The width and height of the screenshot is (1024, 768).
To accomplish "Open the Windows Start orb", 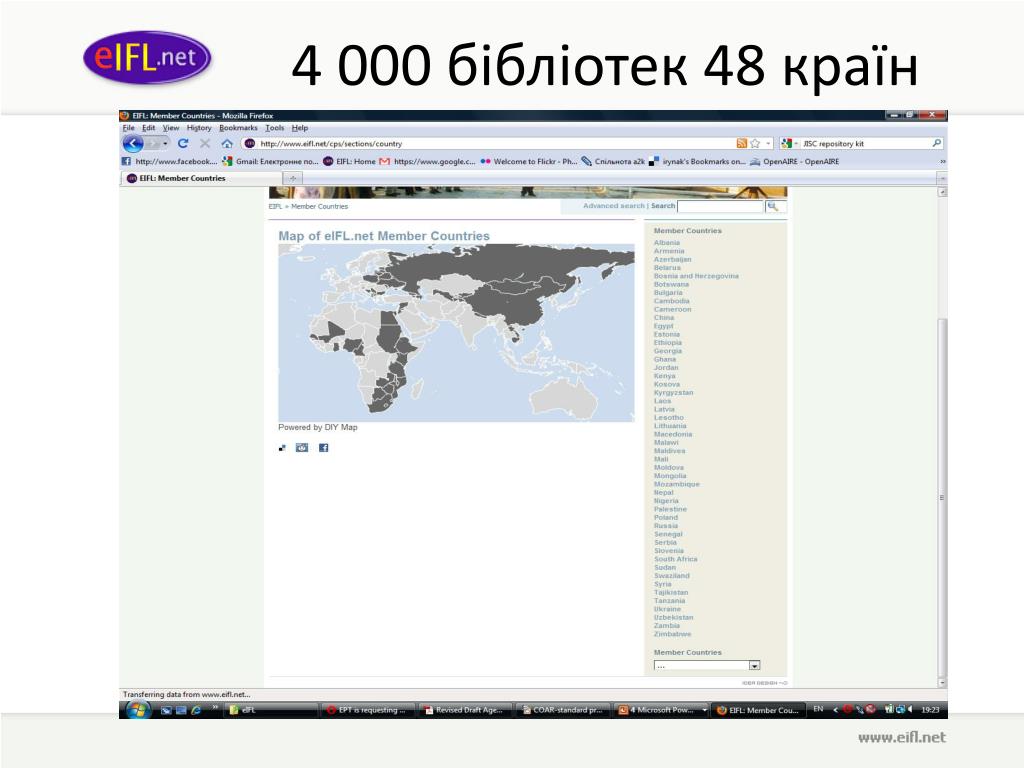I will pos(138,710).
